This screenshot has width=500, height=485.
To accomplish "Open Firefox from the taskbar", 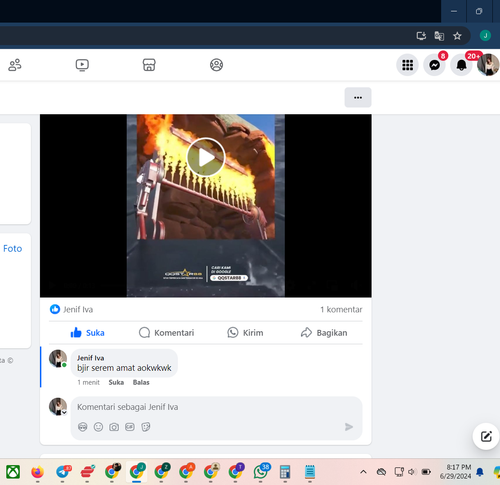I will (37, 472).
